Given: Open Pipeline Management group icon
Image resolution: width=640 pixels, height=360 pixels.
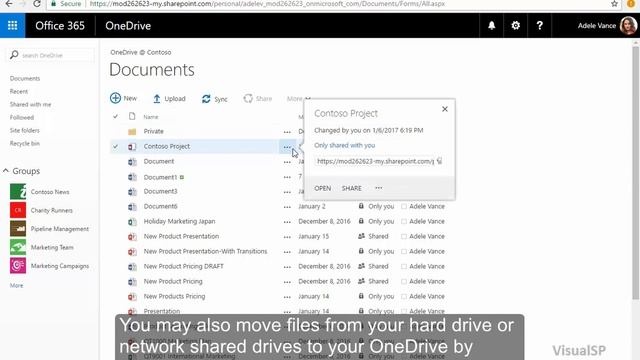Looking at the screenshot, I should tap(18, 229).
